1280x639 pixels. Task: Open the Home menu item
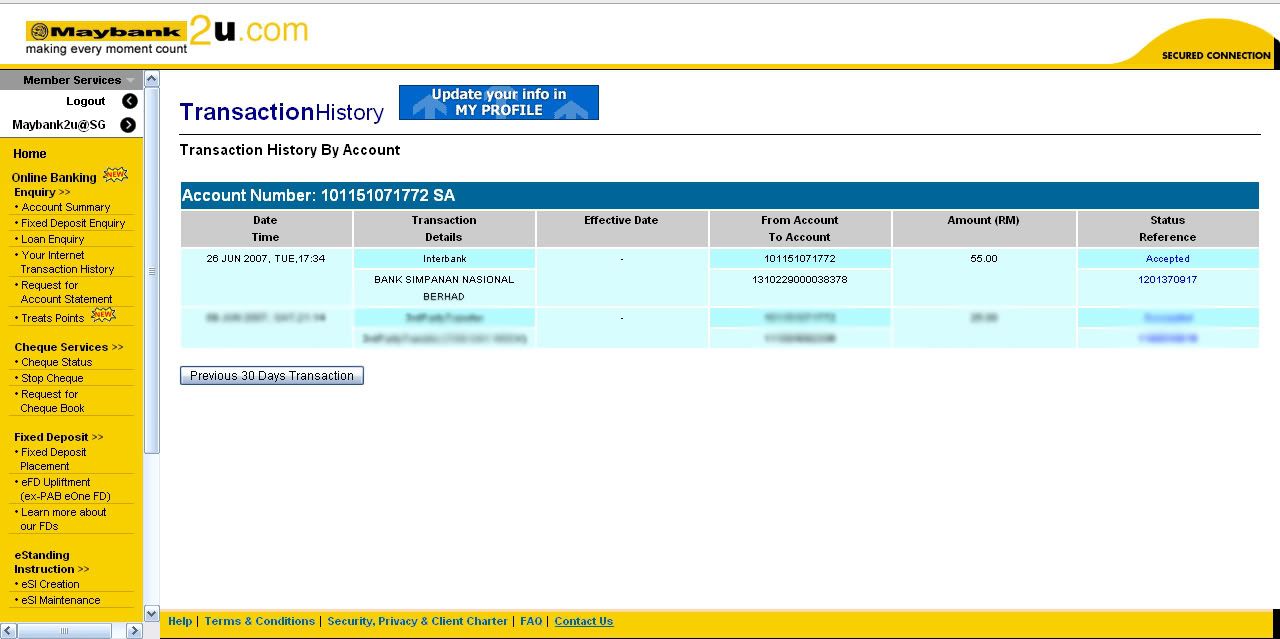coord(29,154)
